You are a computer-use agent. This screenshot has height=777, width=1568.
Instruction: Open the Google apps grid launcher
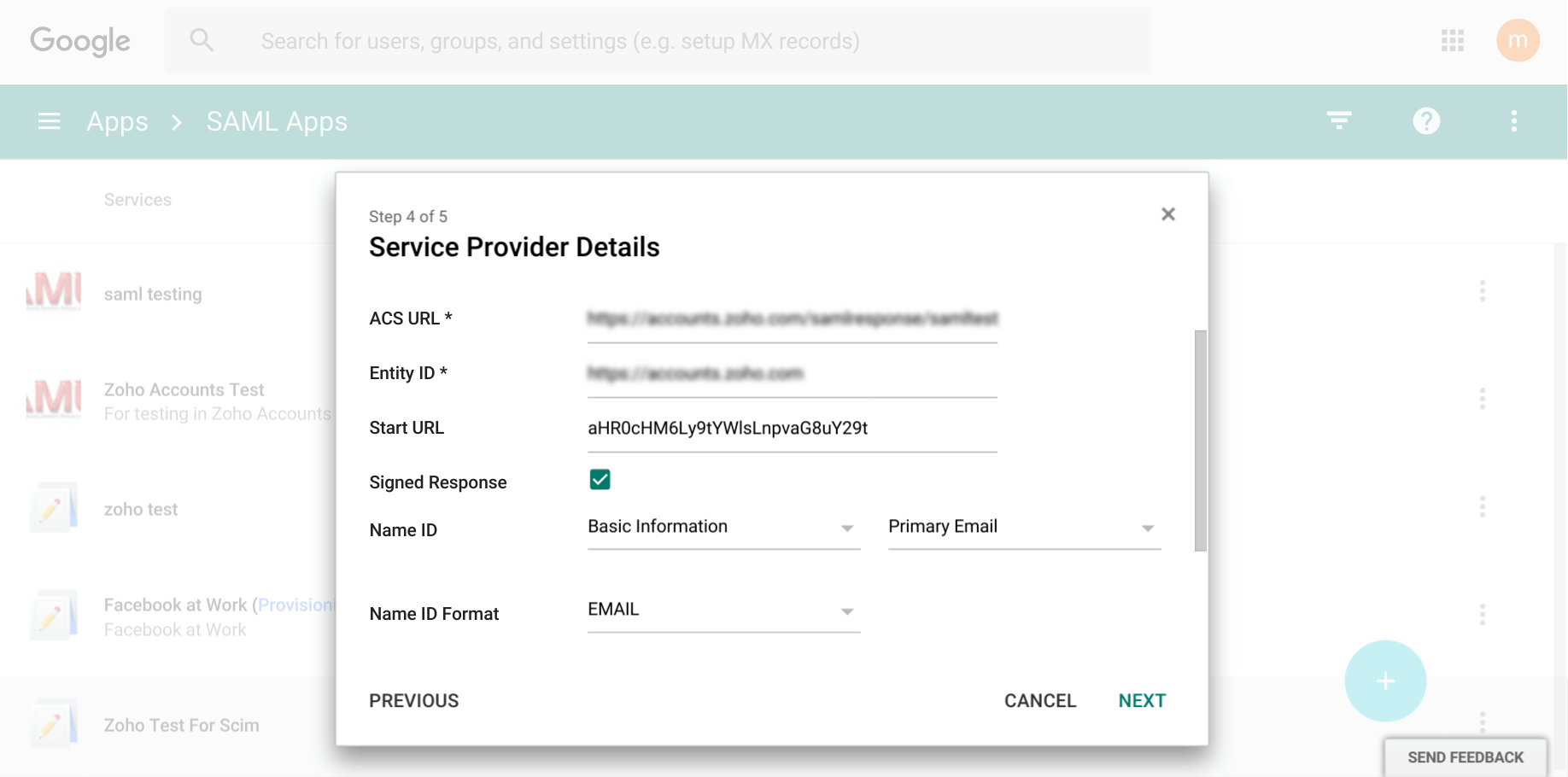point(1452,40)
